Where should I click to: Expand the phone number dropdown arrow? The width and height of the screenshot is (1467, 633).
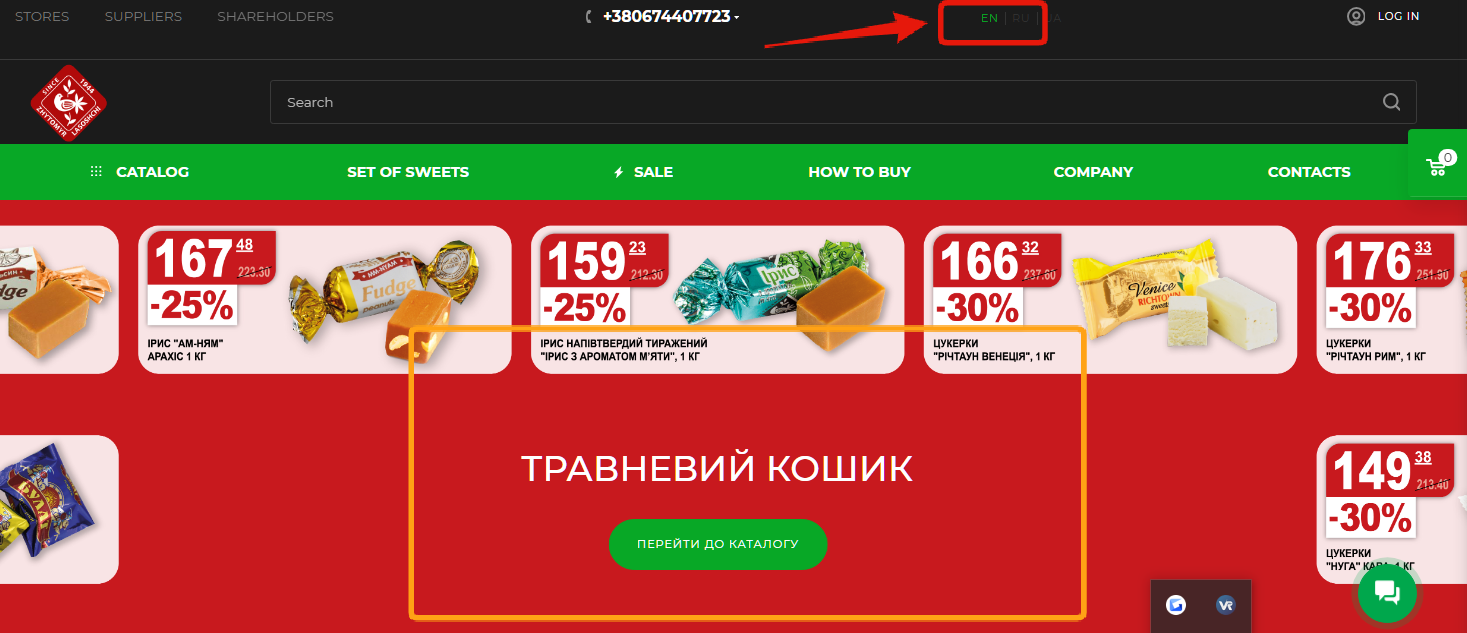click(x=737, y=18)
